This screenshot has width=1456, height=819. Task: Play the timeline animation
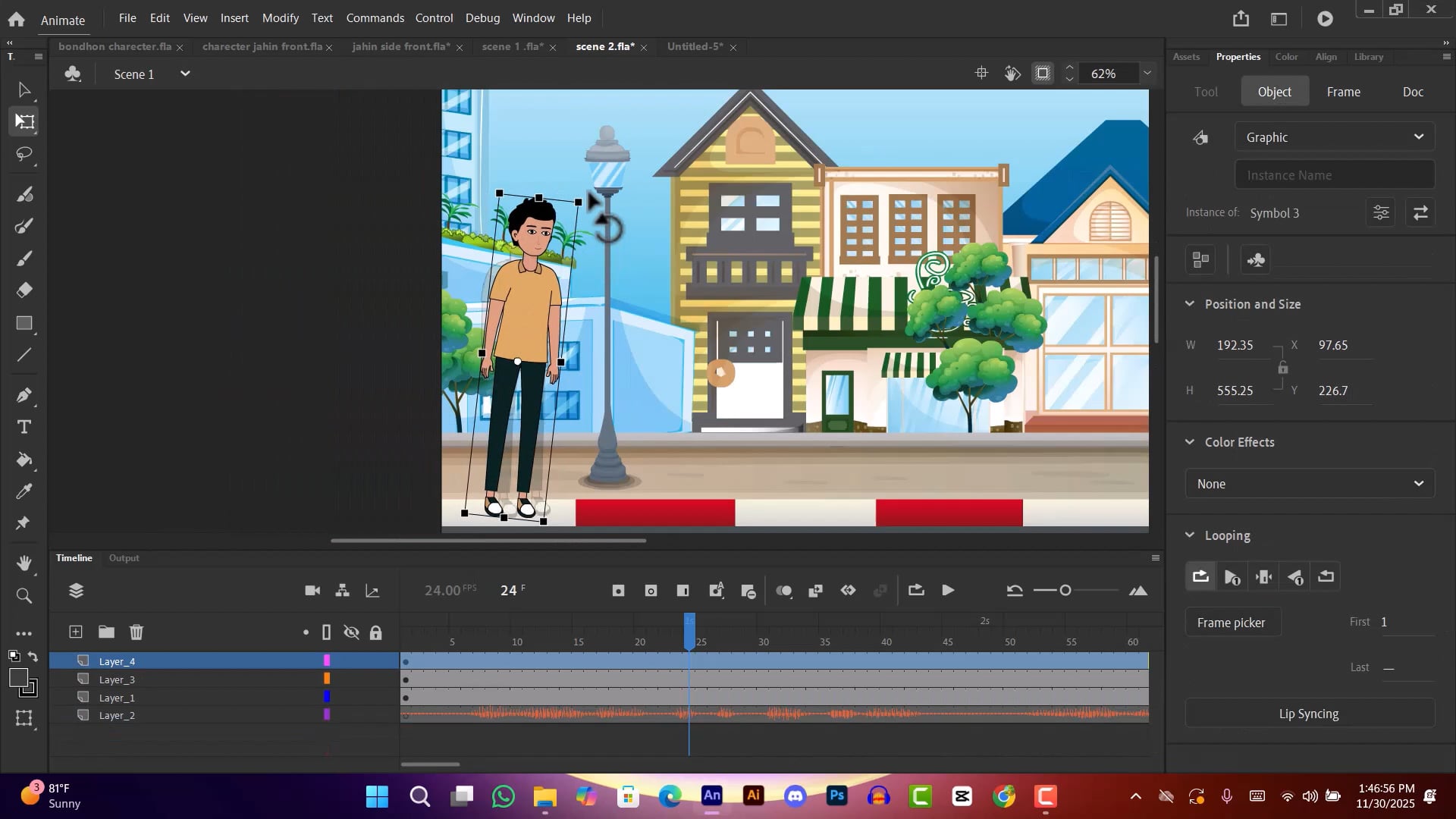pyautogui.click(x=948, y=591)
